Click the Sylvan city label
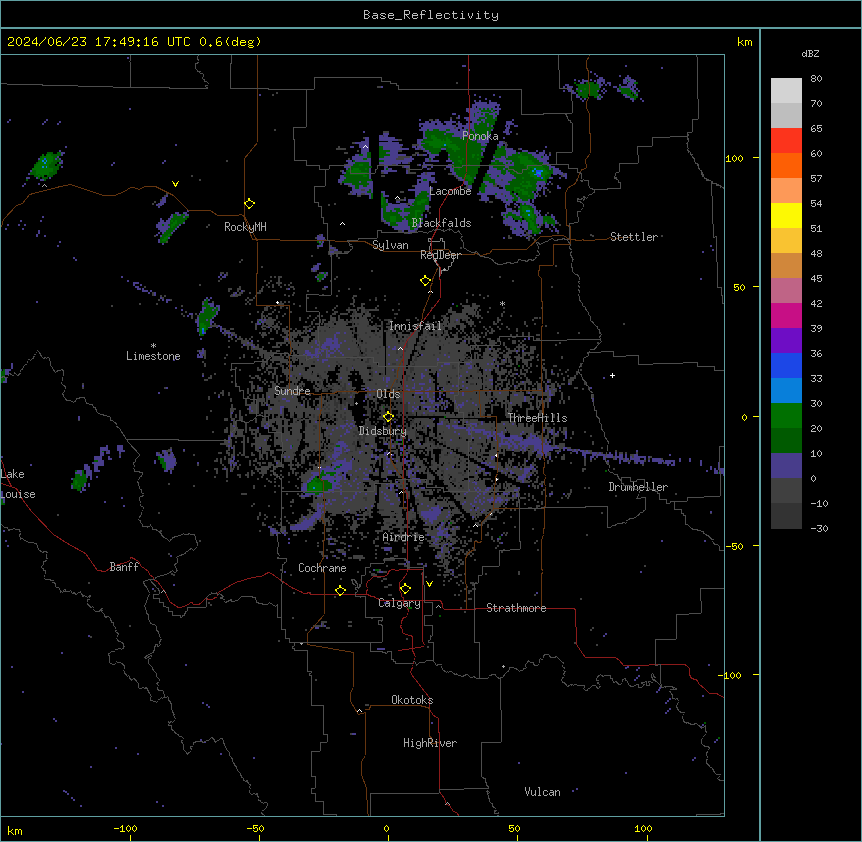The height and width of the screenshot is (842, 862). click(x=390, y=245)
